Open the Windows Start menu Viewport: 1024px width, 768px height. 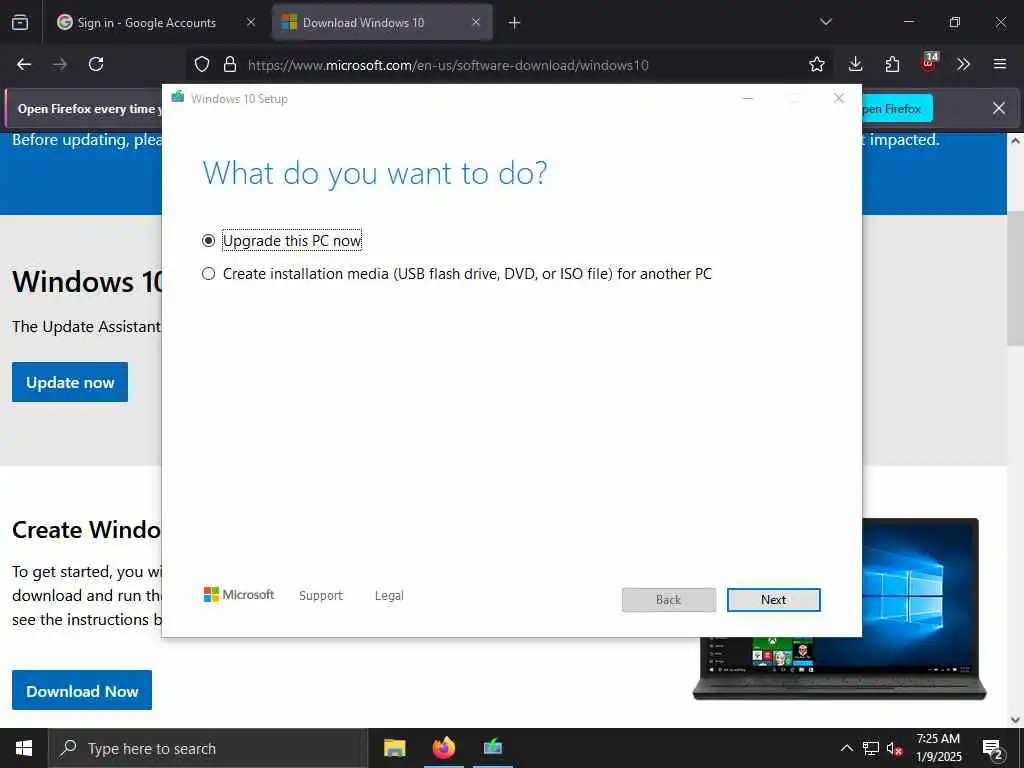[x=24, y=748]
